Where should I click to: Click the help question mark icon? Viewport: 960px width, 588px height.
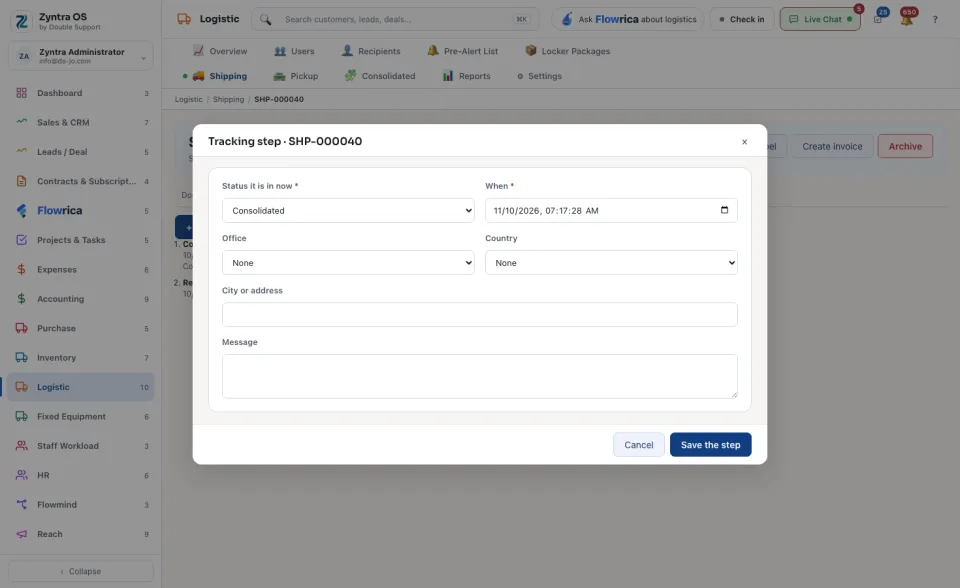click(x=935, y=20)
